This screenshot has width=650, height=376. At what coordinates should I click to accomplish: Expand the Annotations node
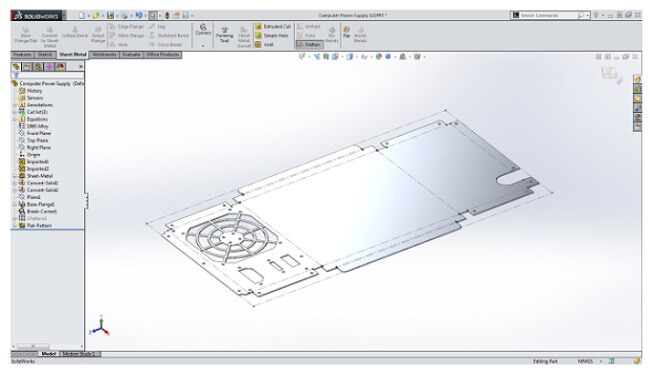(15, 105)
